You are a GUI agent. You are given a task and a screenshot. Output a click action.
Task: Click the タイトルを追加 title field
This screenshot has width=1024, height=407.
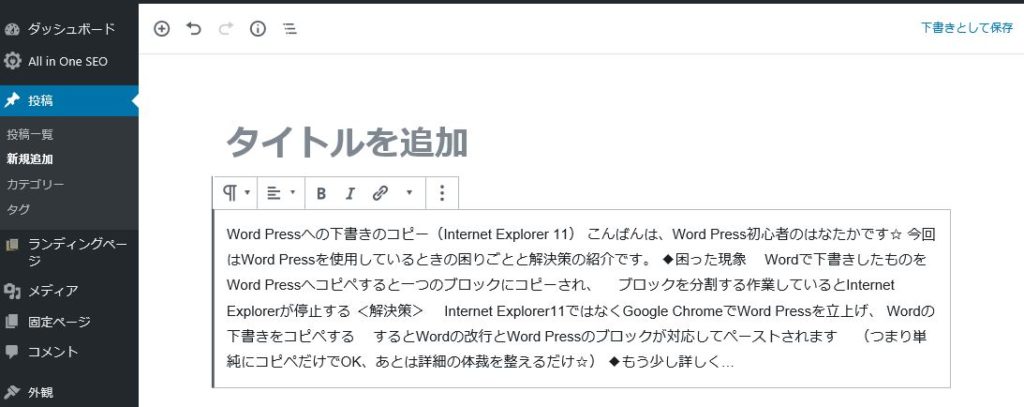(347, 142)
